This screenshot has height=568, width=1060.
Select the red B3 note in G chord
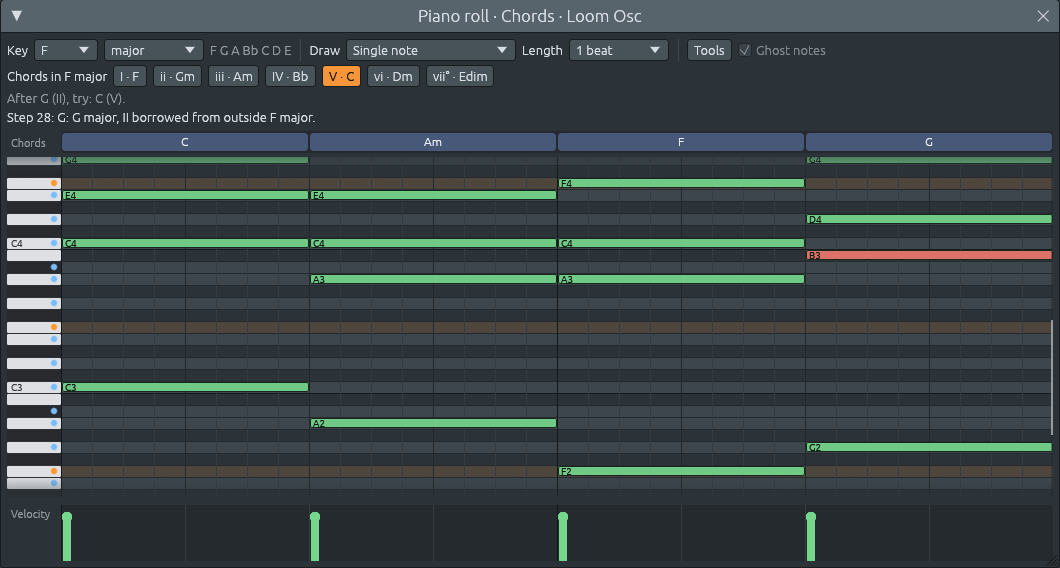[x=929, y=255]
